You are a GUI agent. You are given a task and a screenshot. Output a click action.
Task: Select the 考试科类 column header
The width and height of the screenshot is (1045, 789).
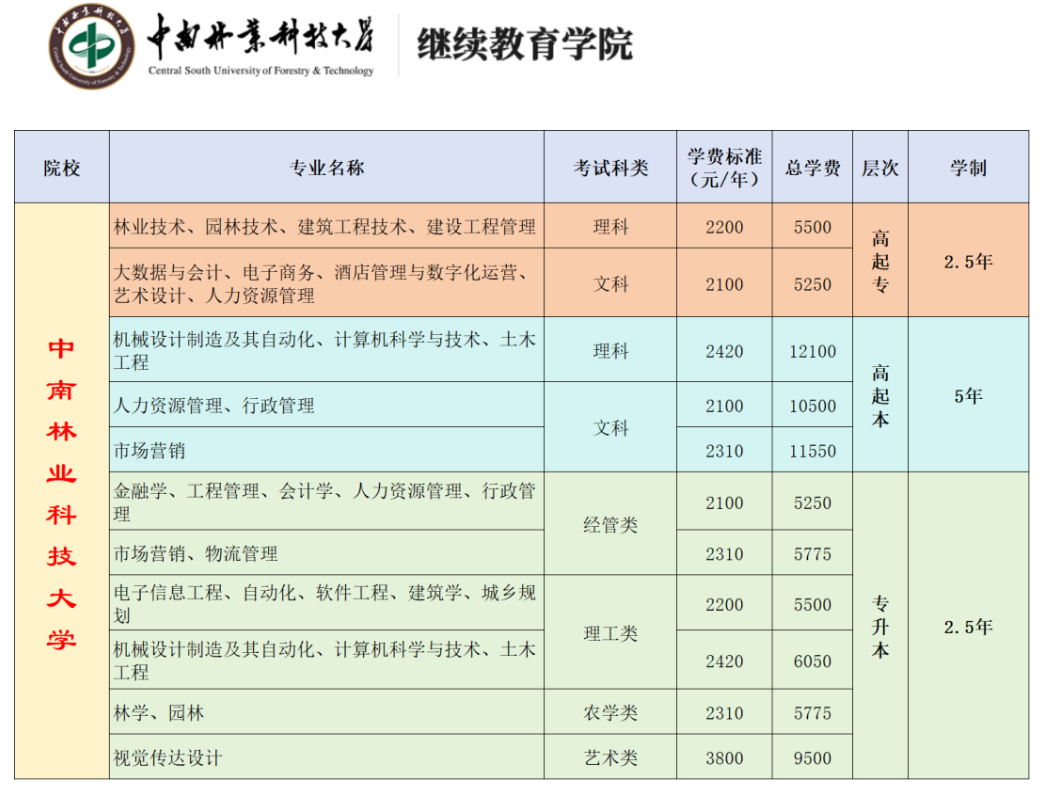(610, 167)
